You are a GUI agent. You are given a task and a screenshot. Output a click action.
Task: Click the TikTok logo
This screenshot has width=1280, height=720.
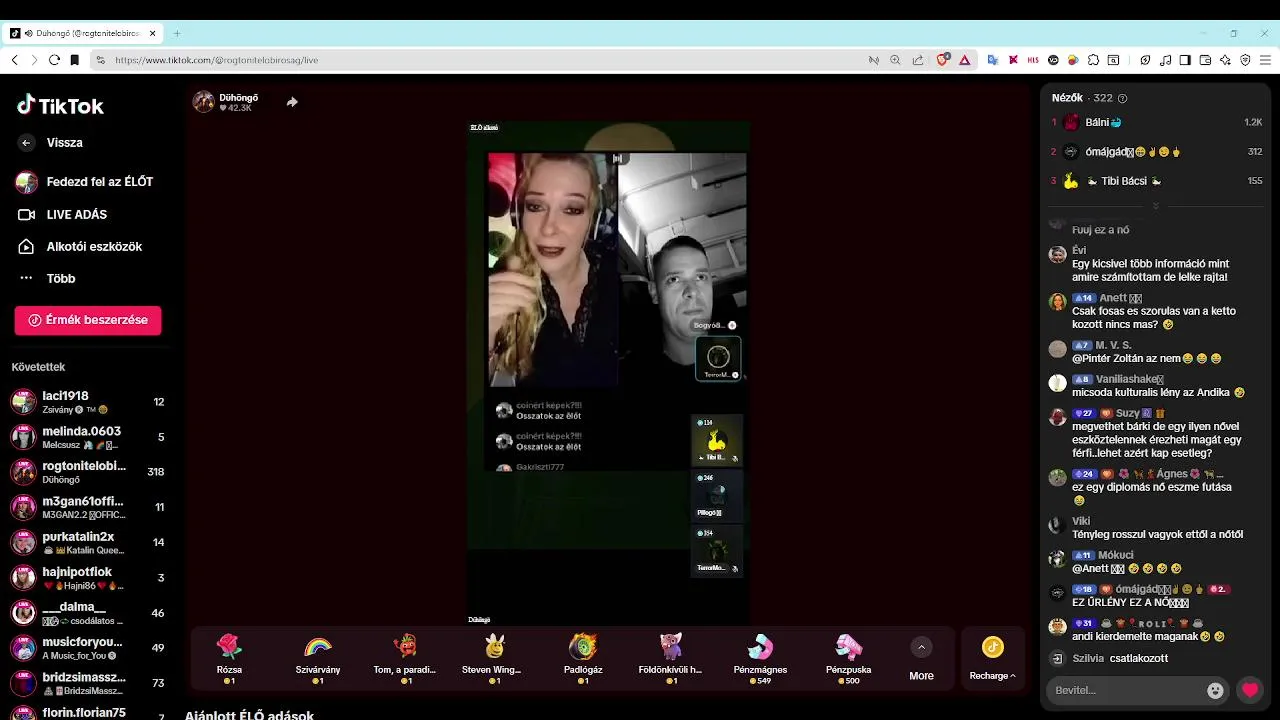(x=60, y=106)
